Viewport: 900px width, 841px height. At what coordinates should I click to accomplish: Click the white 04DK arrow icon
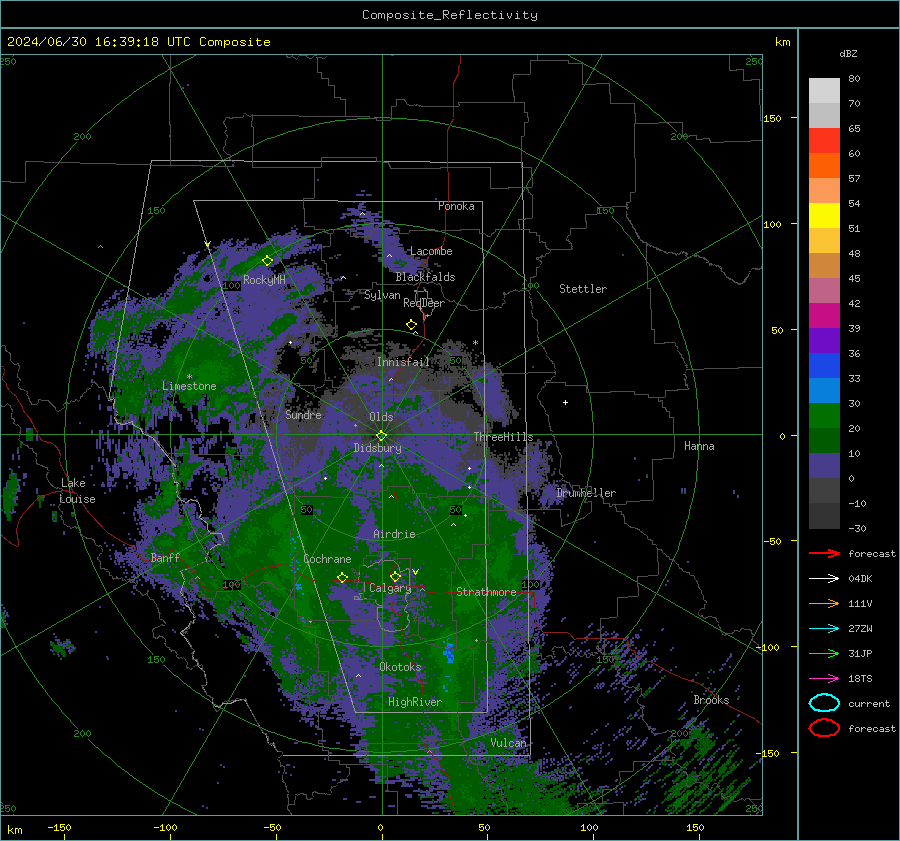click(x=824, y=579)
